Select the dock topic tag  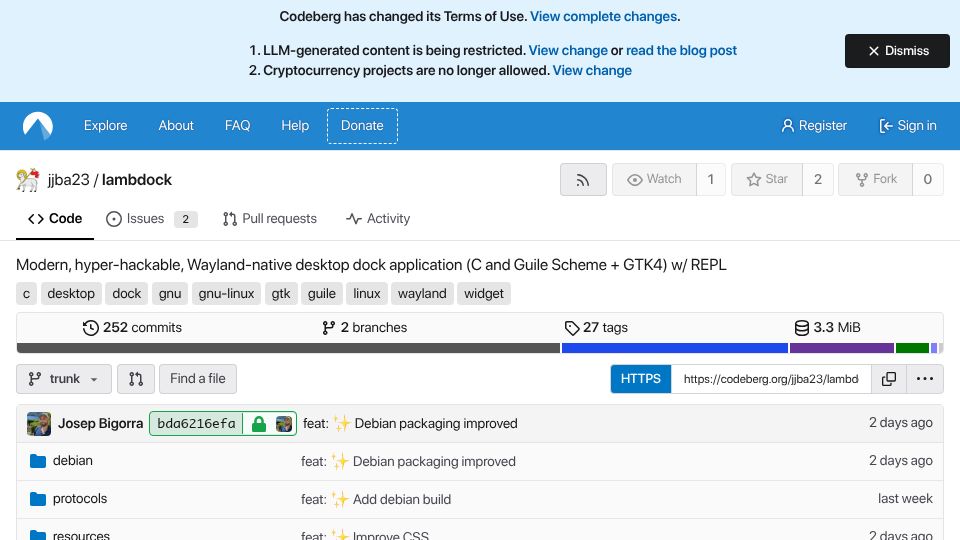pos(127,294)
